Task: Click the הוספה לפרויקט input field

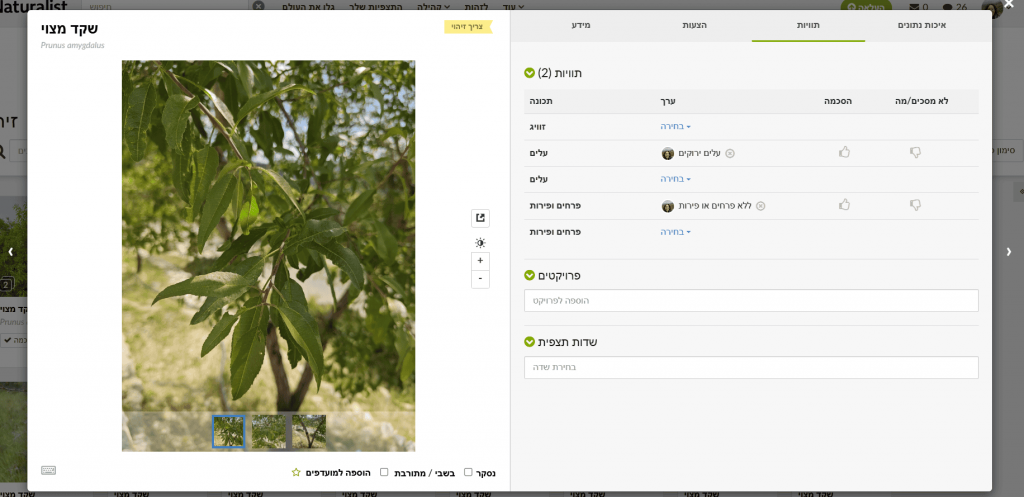Action: (750, 300)
